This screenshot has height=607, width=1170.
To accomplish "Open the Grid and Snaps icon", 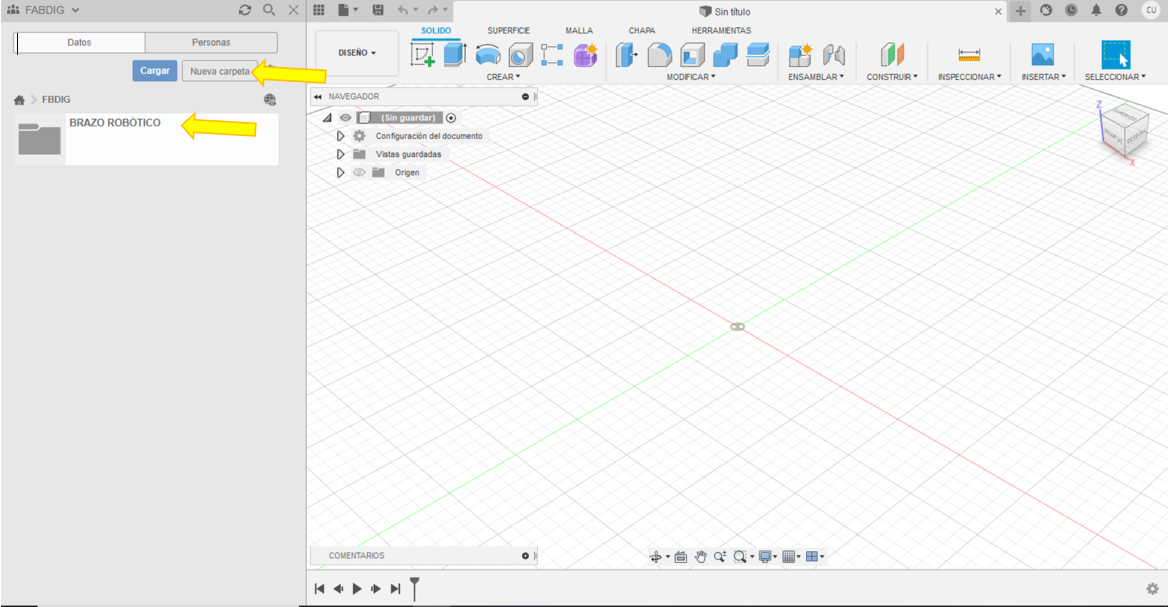I will pos(789,557).
